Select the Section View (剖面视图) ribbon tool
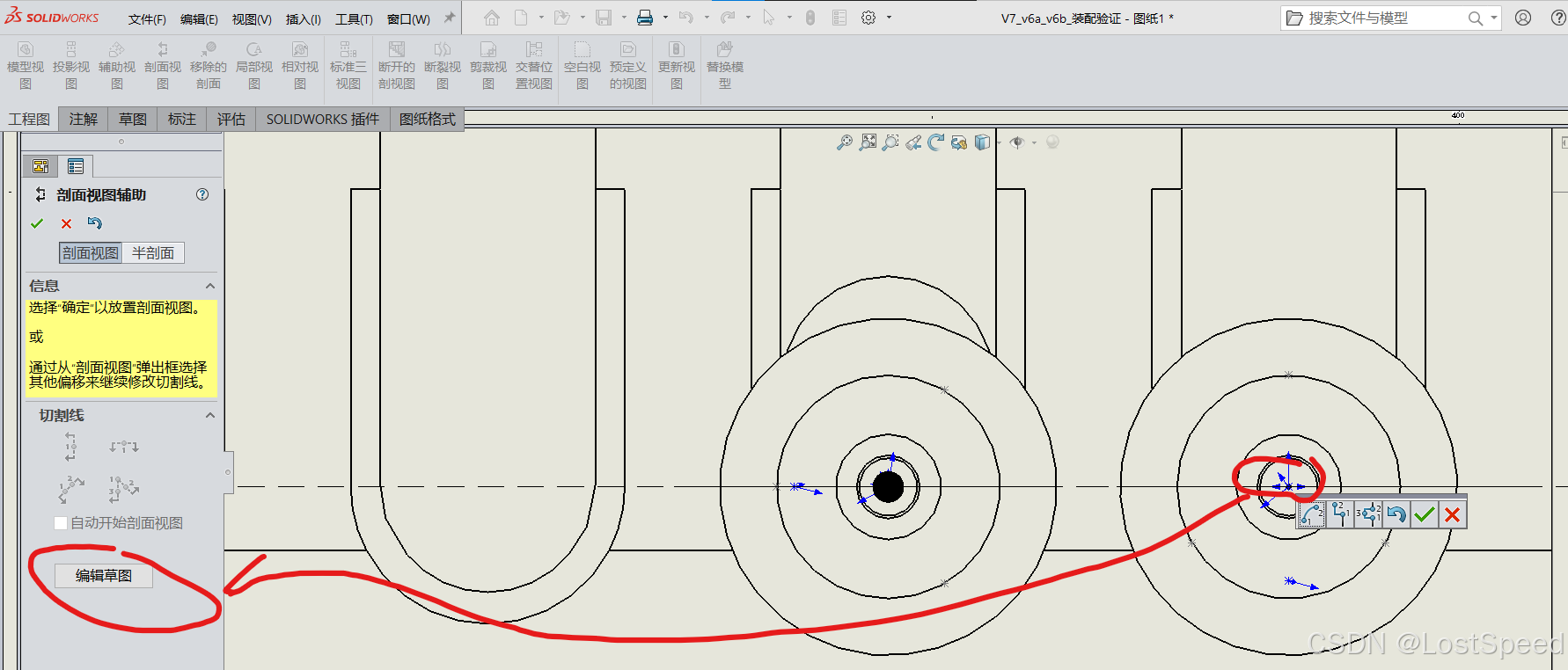 tap(163, 65)
